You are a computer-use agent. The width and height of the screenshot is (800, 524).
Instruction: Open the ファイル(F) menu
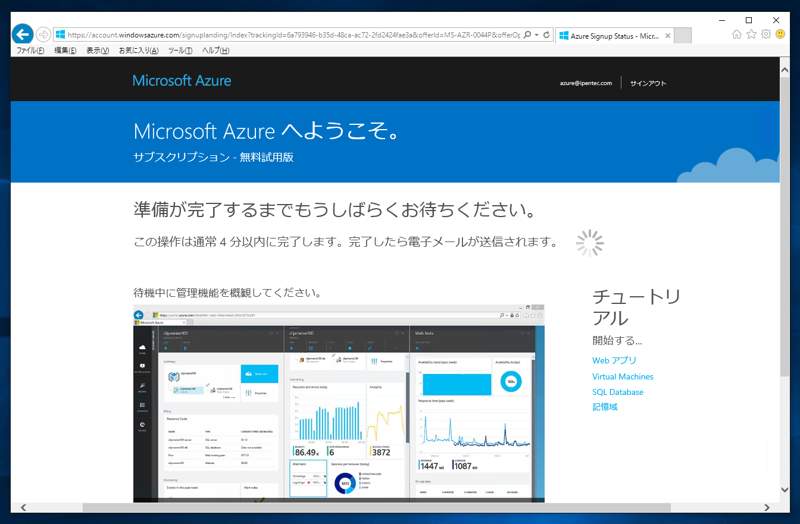(30, 51)
